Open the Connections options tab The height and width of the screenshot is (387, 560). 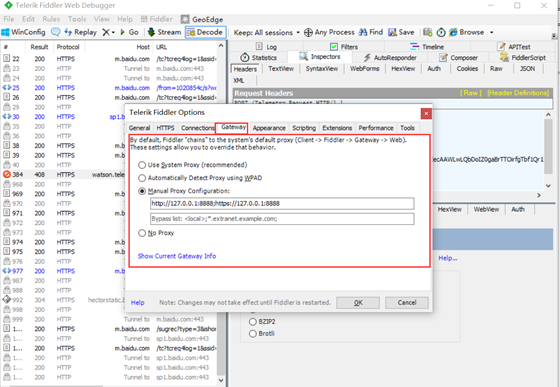pos(197,128)
